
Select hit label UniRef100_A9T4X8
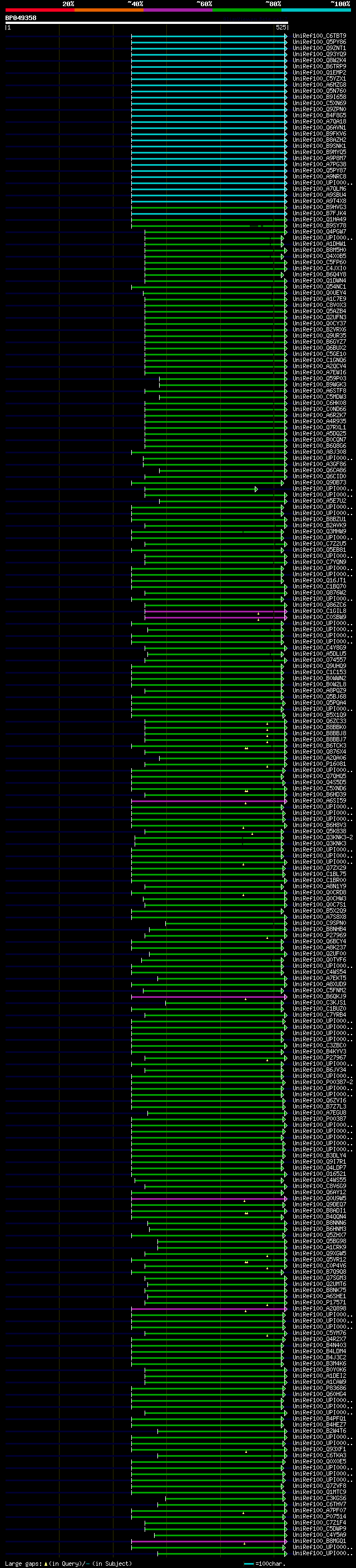(319, 201)
